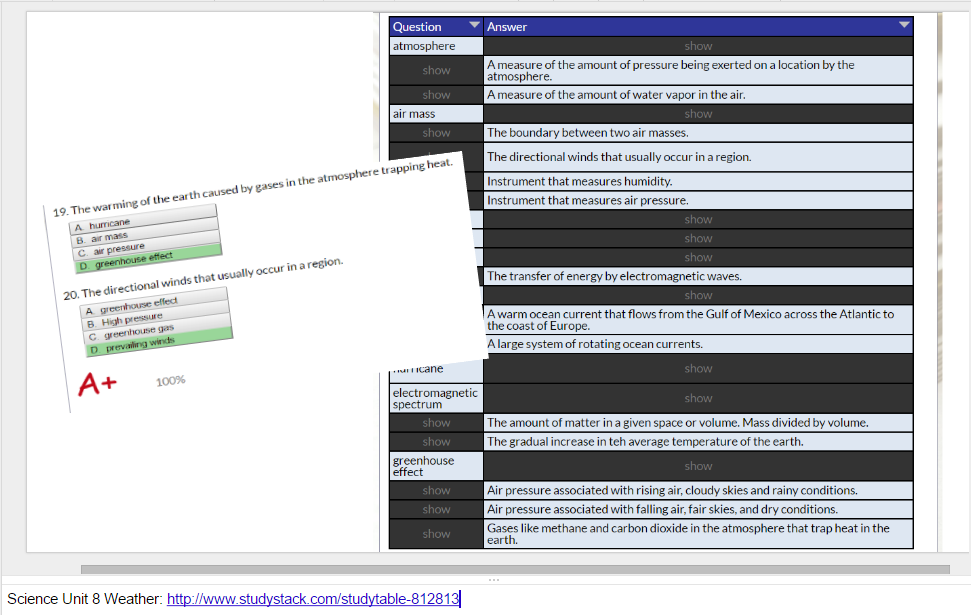
Task: Click the 'warm ocean current' Gulf of Mexico answer
Action: [698, 320]
